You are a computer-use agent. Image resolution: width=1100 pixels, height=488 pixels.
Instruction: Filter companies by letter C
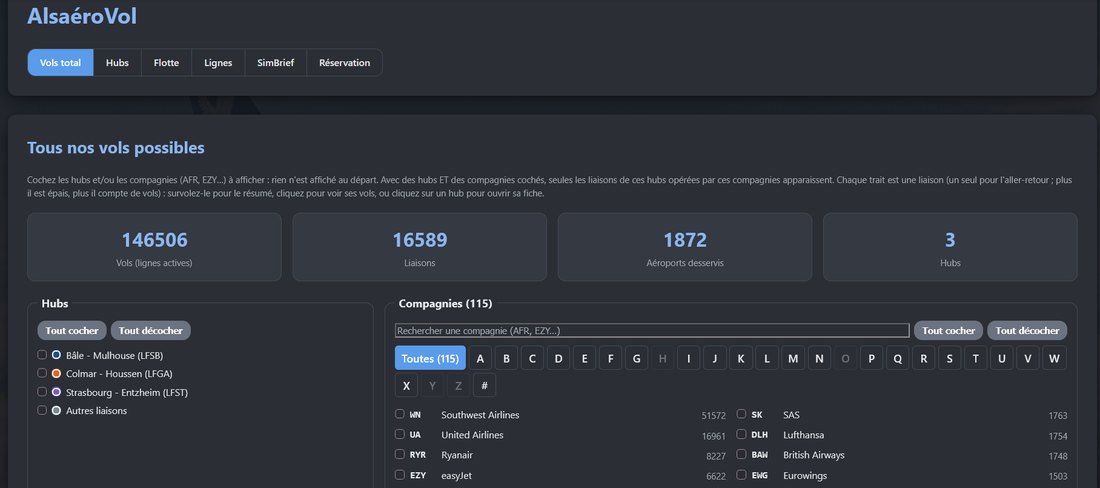pyautogui.click(x=532, y=358)
